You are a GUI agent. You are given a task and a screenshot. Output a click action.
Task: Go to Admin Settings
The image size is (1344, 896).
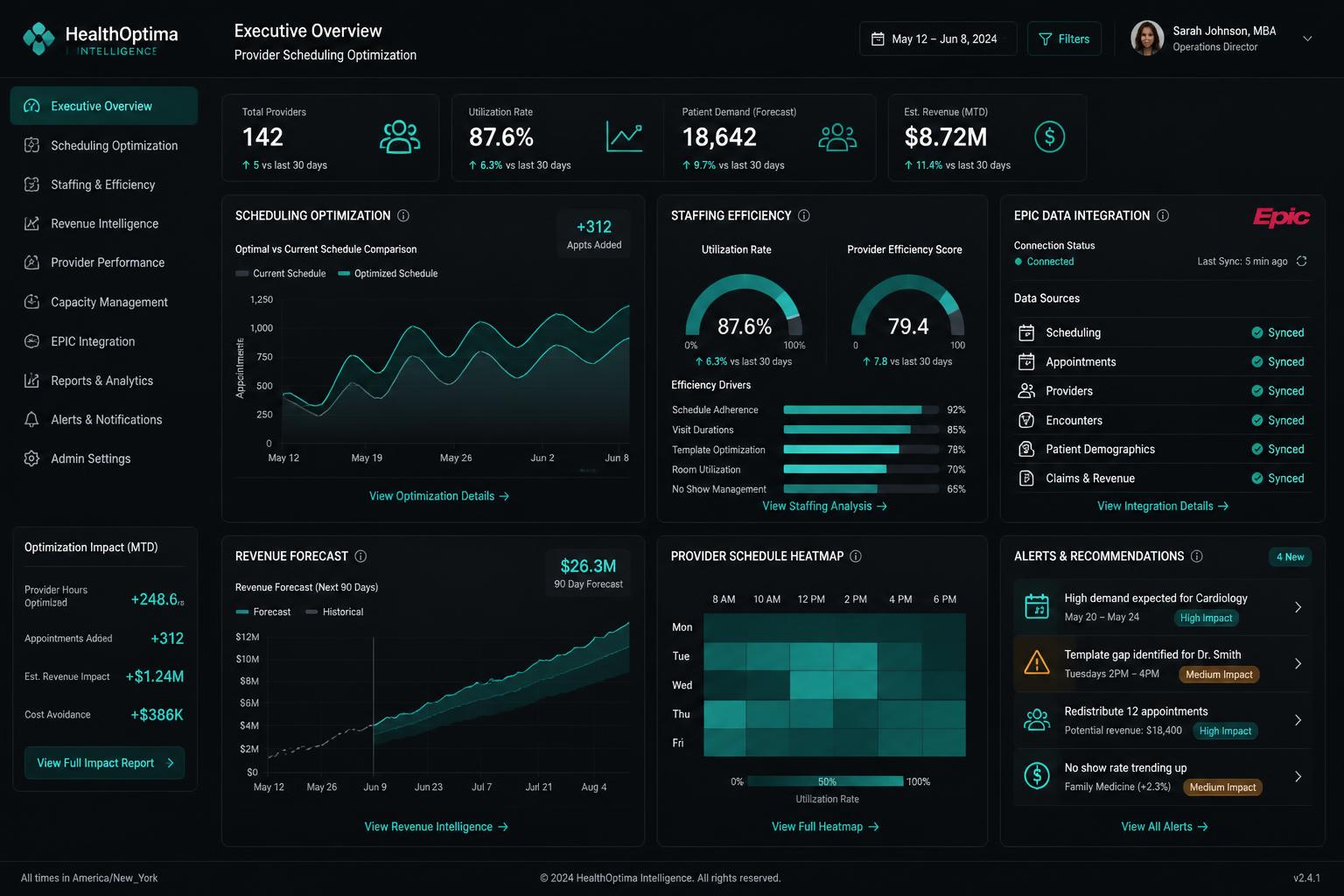(x=103, y=458)
